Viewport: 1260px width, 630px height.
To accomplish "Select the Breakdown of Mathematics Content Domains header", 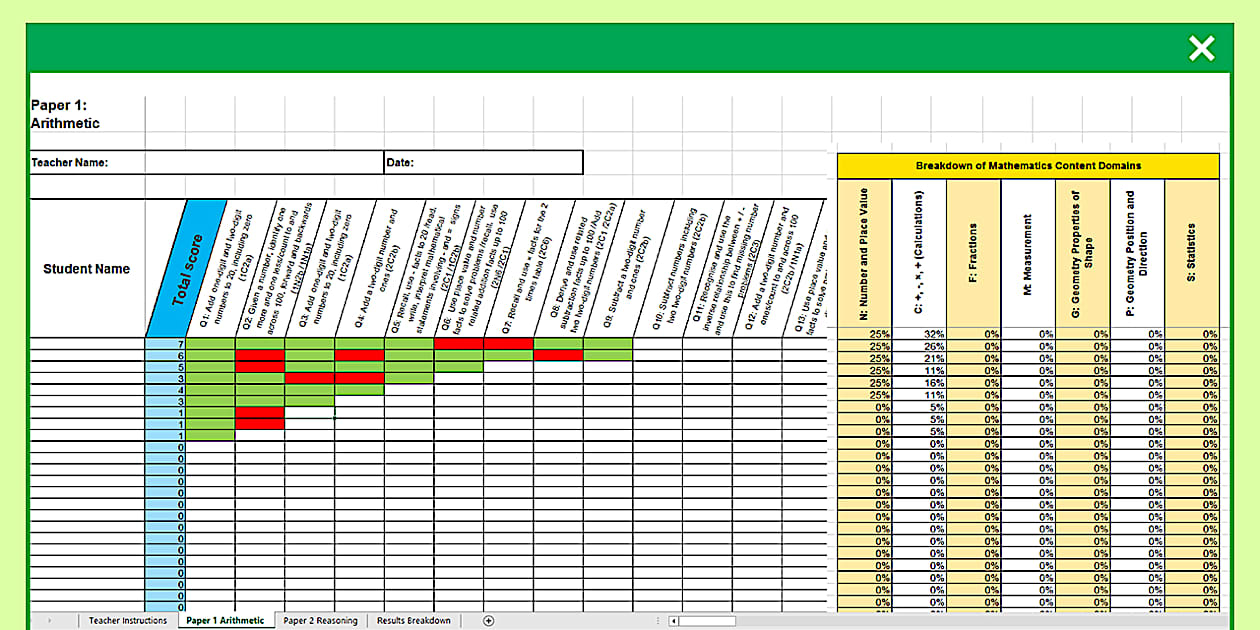I will (x=1028, y=166).
